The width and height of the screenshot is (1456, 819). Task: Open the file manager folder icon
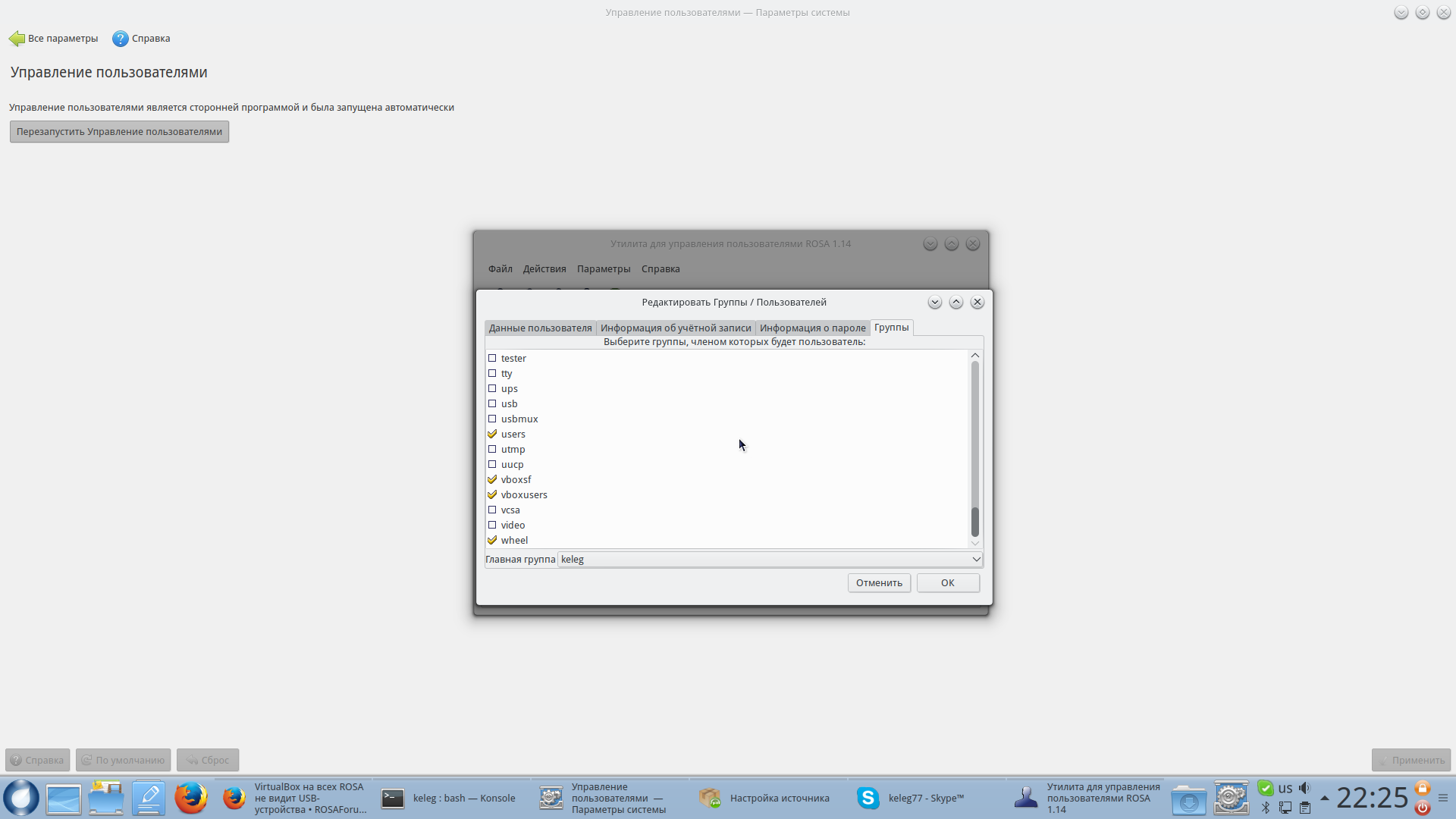pyautogui.click(x=105, y=798)
